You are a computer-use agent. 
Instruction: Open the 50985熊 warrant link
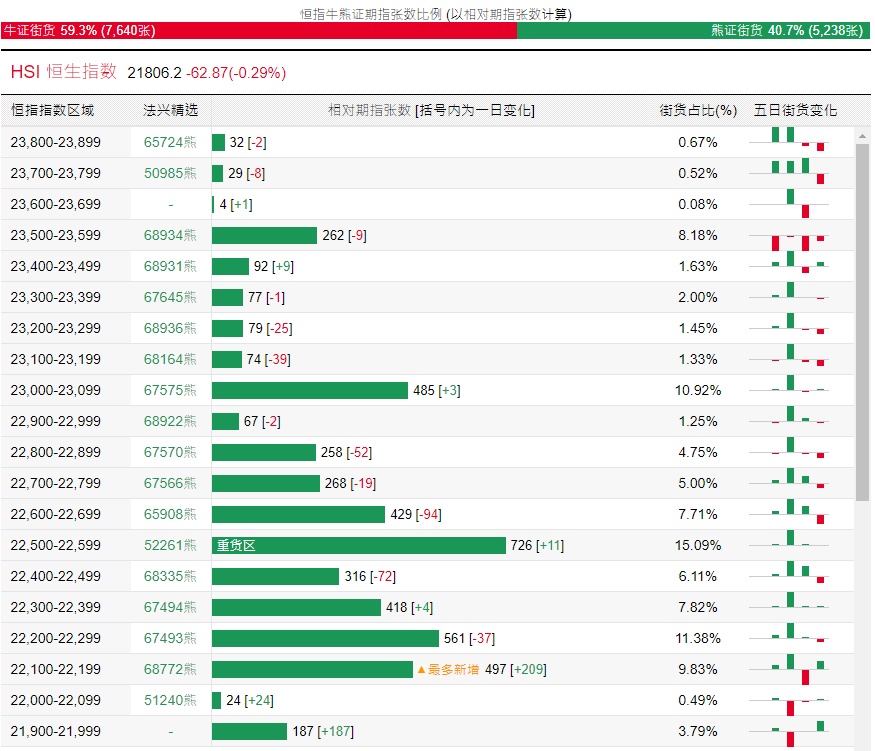[170, 173]
